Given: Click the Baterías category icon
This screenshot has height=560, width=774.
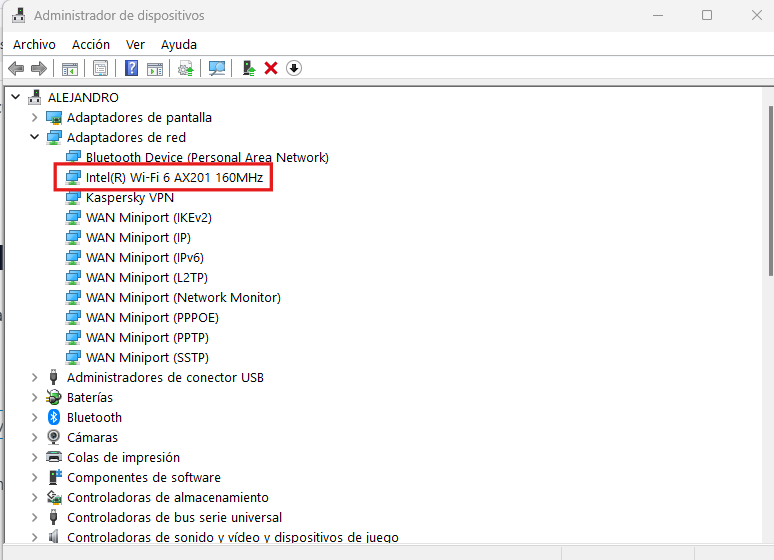Looking at the screenshot, I should click(x=53, y=397).
